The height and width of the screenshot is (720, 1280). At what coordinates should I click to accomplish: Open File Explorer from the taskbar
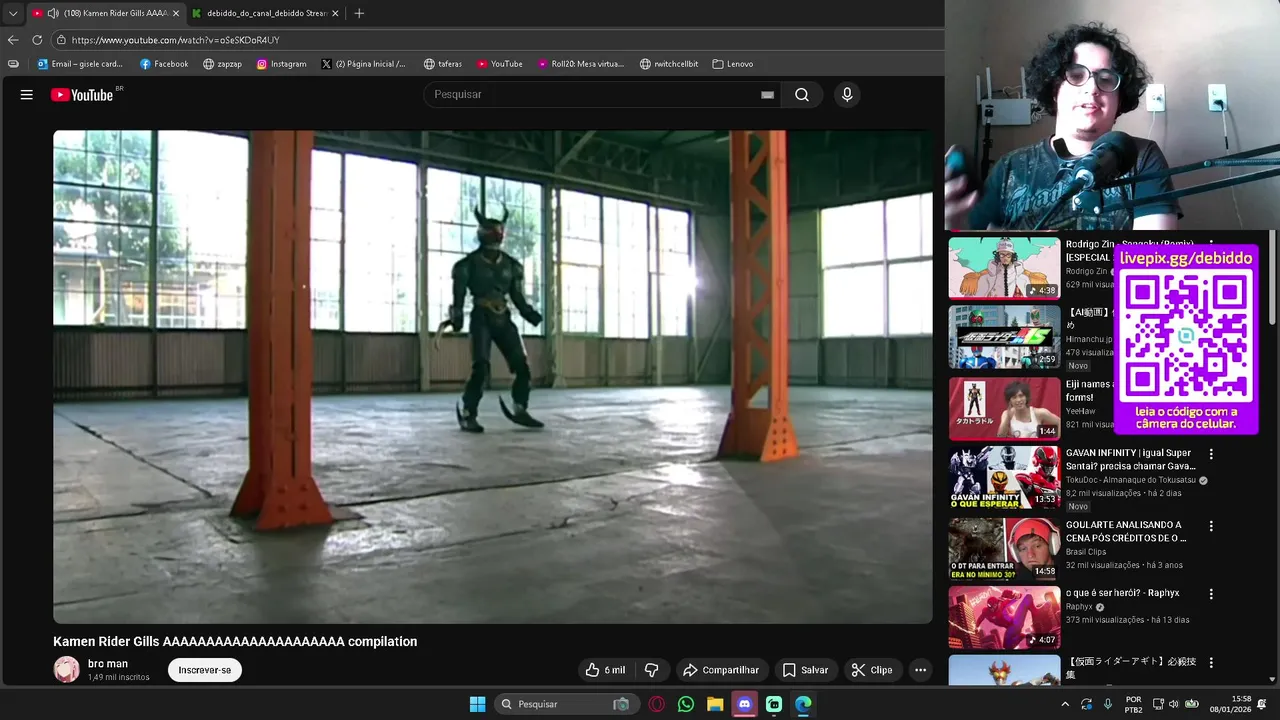click(715, 704)
